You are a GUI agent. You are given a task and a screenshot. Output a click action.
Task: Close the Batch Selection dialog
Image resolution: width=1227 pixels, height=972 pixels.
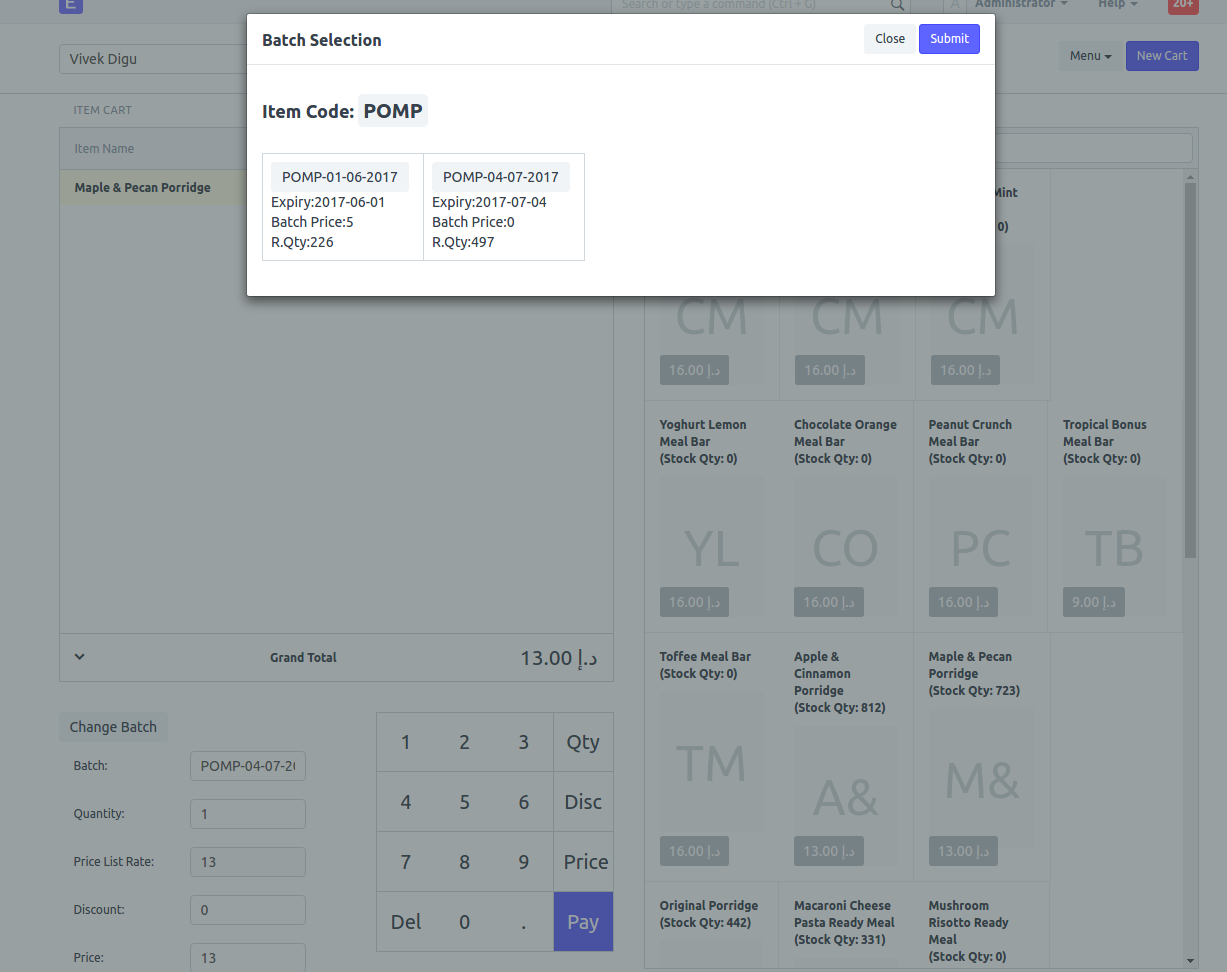point(889,39)
